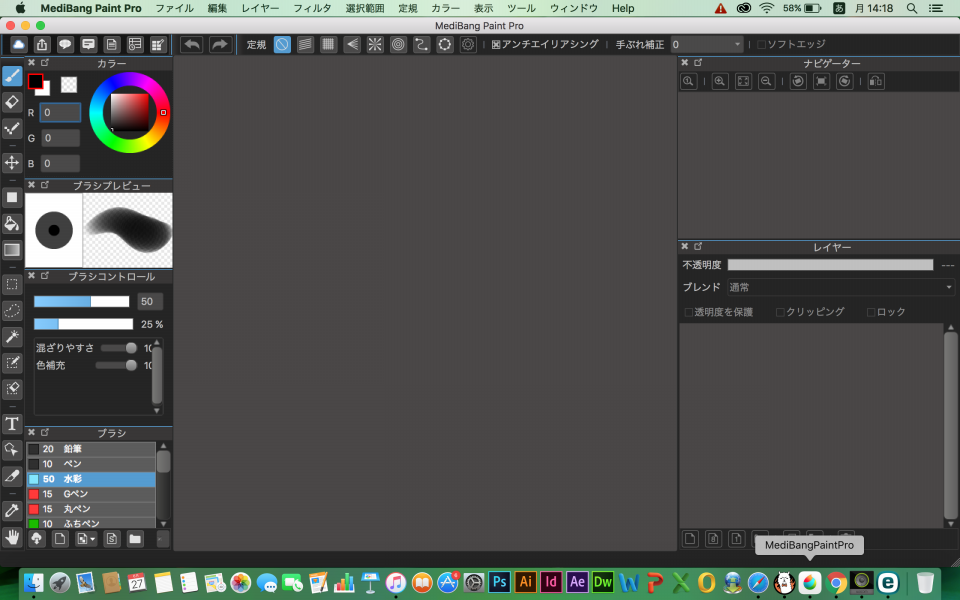Enable the クリッピング checkbox

pyautogui.click(x=780, y=312)
